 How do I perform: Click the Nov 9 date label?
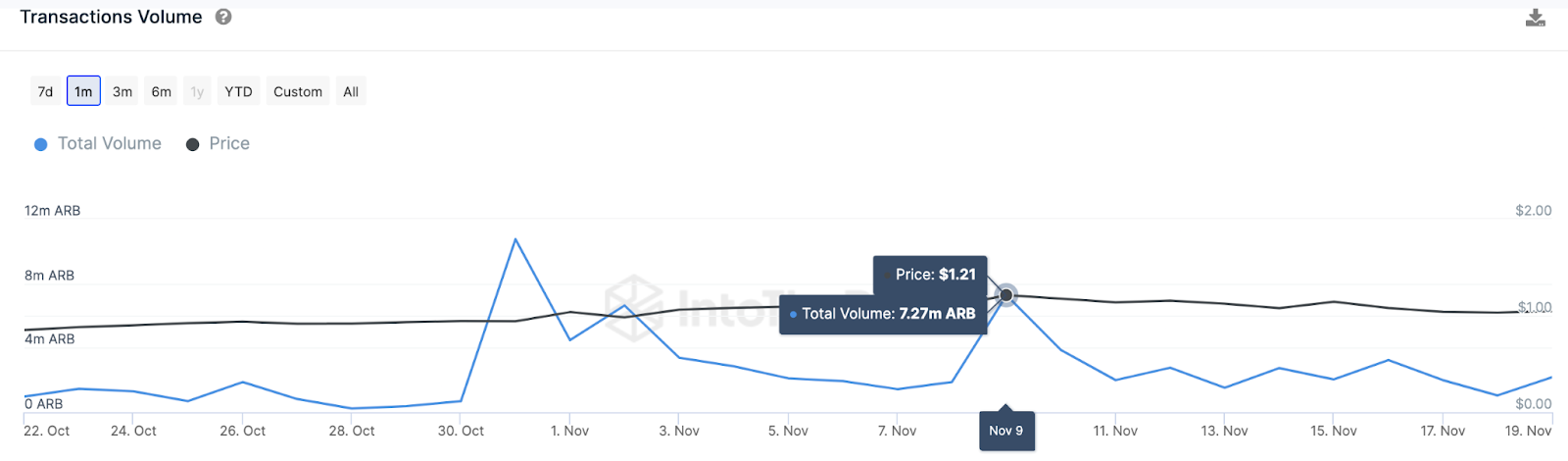(x=1006, y=431)
